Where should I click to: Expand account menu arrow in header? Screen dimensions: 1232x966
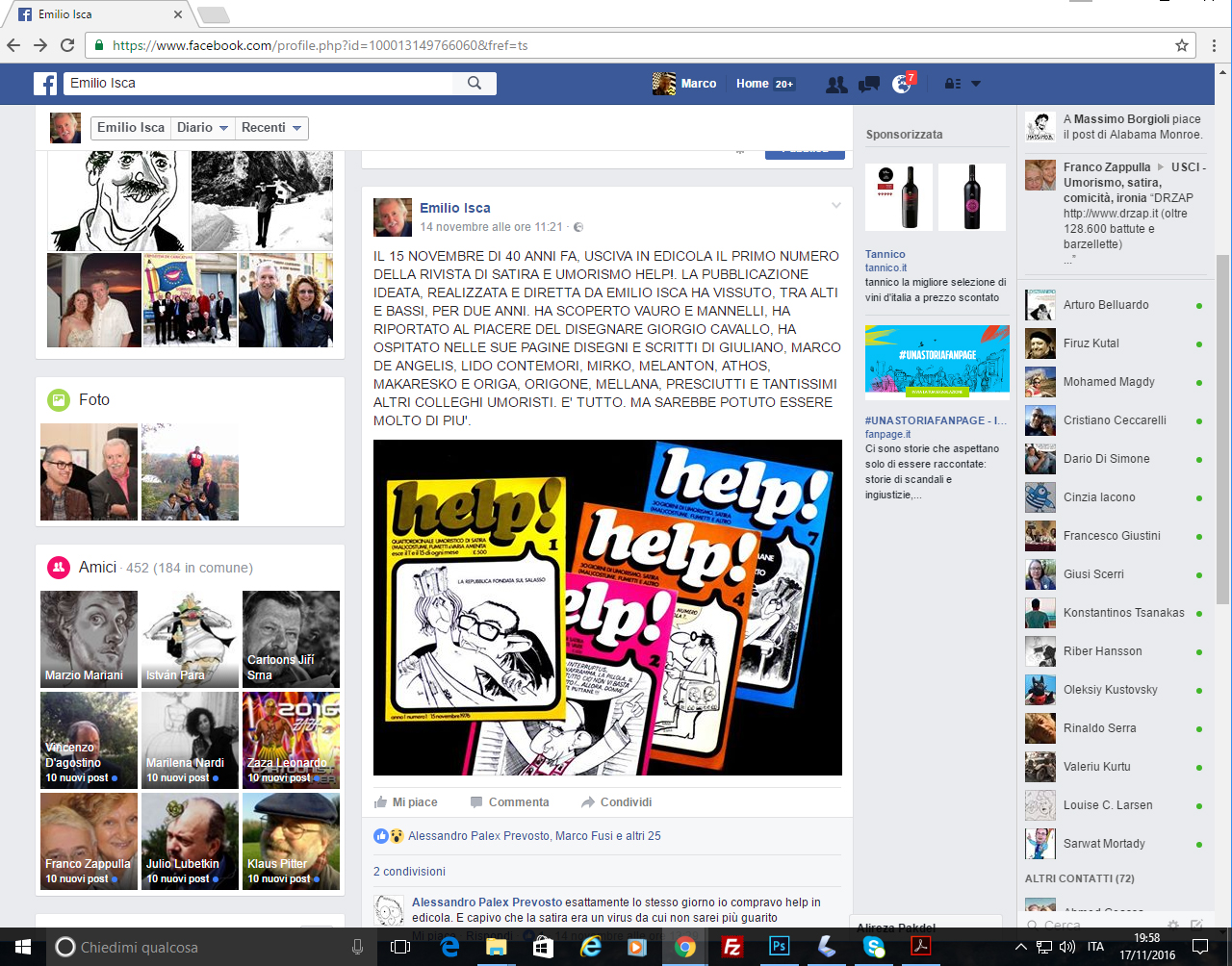pyautogui.click(x=975, y=84)
